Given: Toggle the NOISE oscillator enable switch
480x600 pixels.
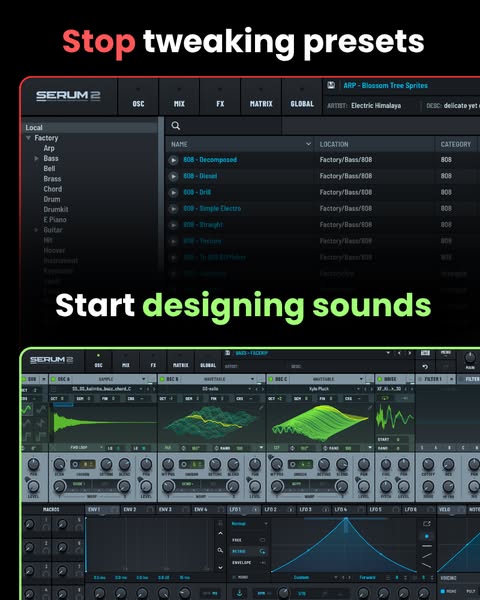Looking at the screenshot, I should [379, 379].
